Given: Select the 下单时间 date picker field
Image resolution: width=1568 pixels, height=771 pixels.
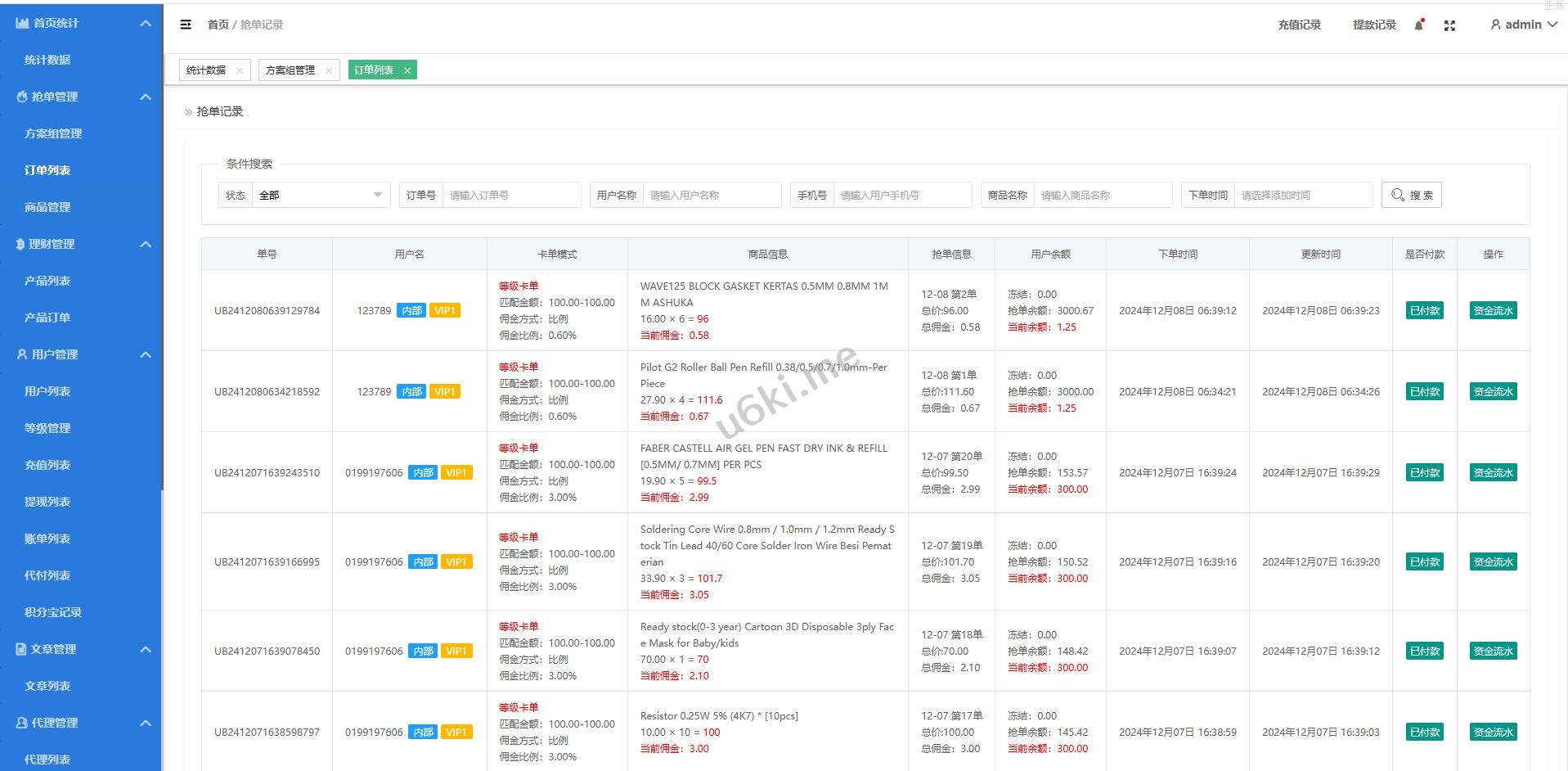Looking at the screenshot, I should pyautogui.click(x=1302, y=195).
